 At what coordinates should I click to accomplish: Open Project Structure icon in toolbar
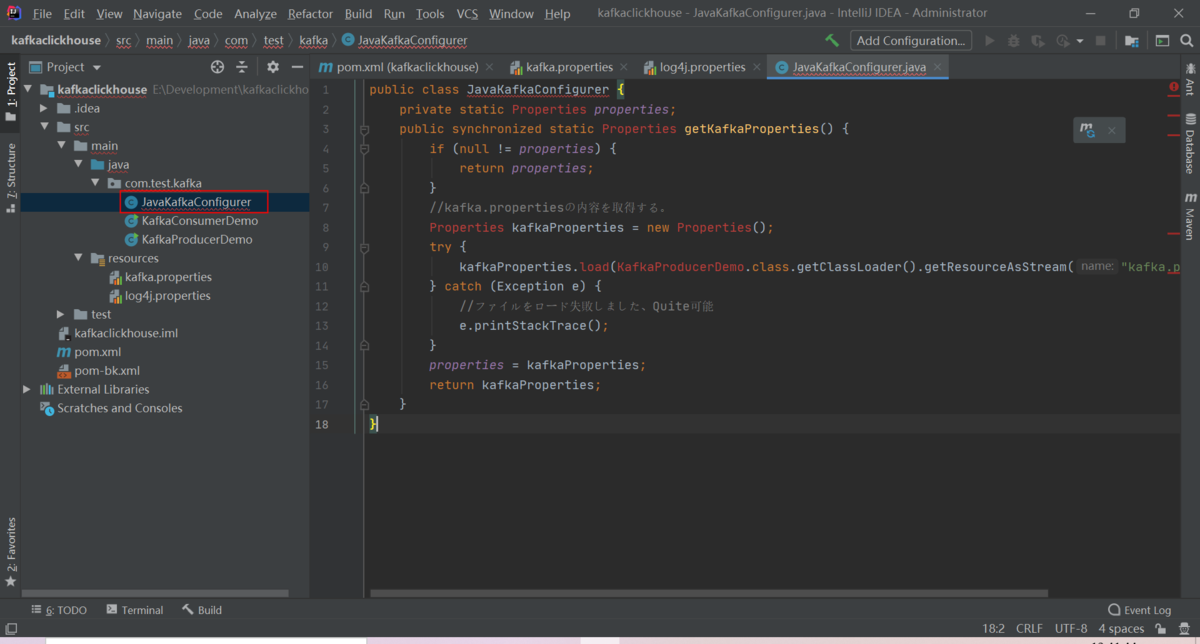[x=1131, y=41]
